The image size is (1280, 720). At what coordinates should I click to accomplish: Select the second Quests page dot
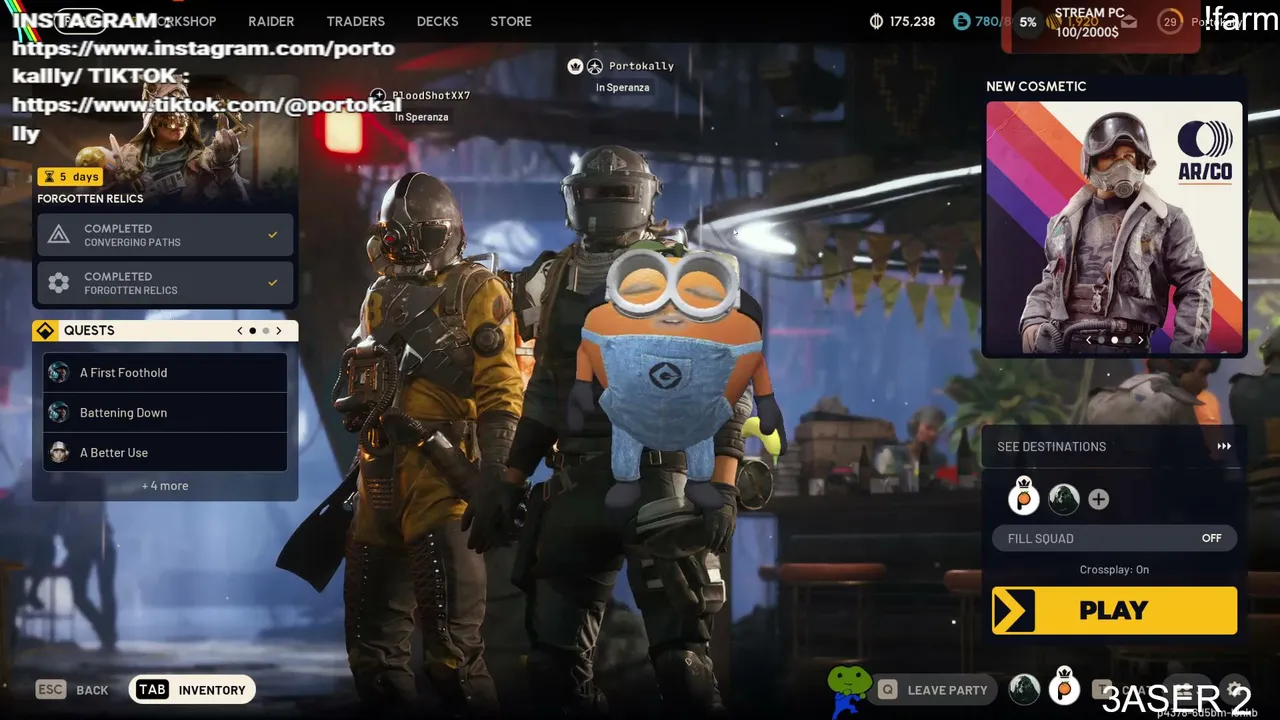(x=265, y=331)
